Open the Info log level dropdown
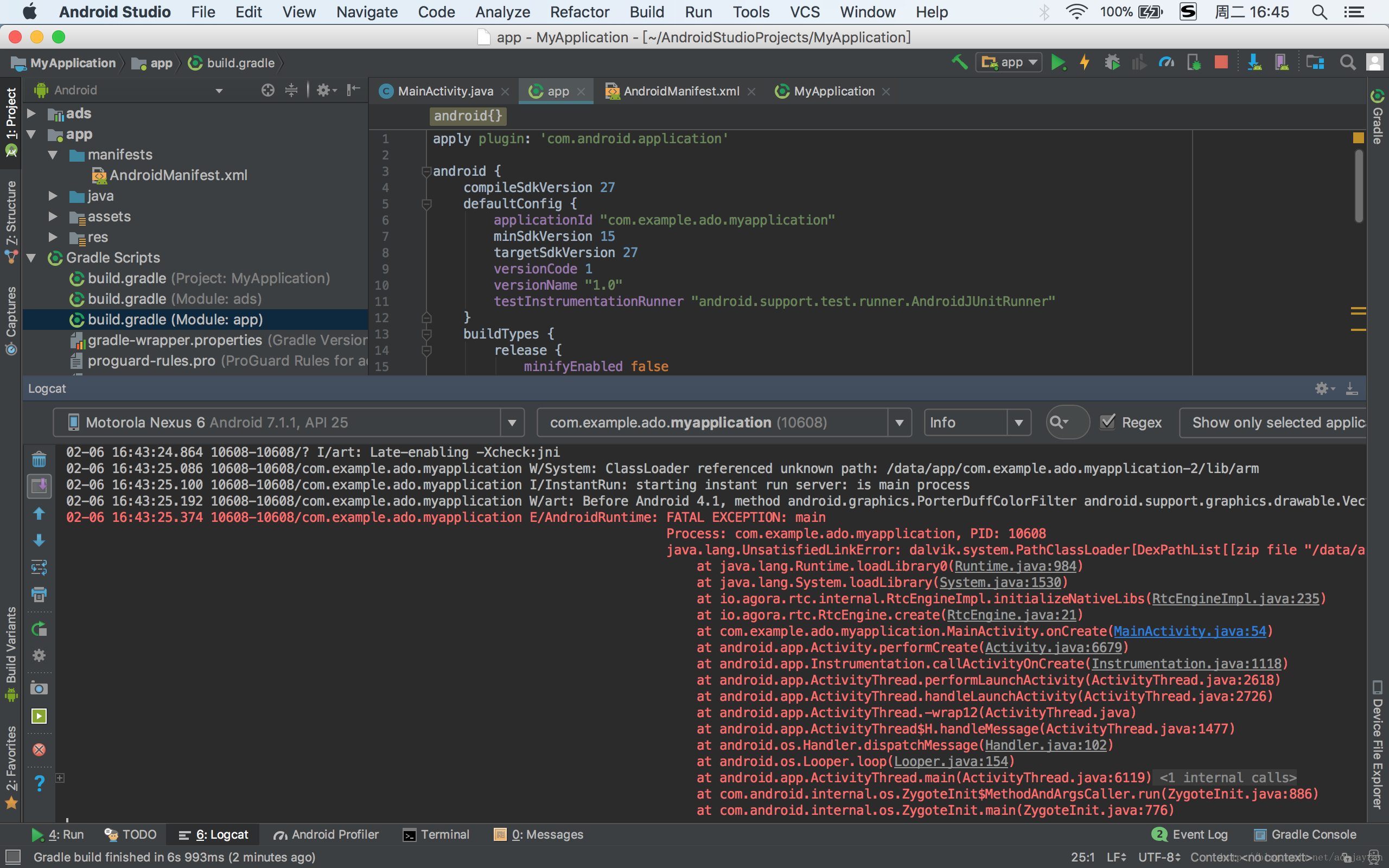 click(x=1018, y=423)
